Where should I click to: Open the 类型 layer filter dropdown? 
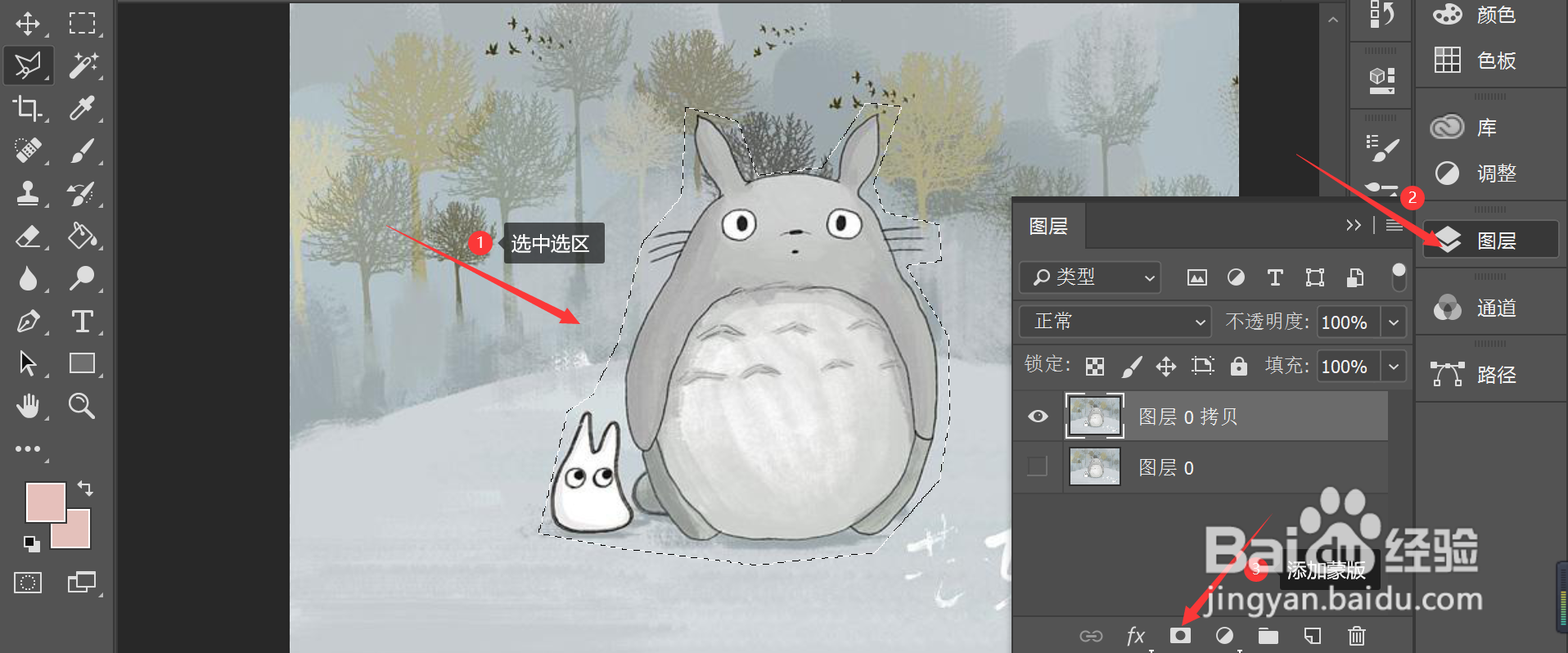pyautogui.click(x=1090, y=278)
